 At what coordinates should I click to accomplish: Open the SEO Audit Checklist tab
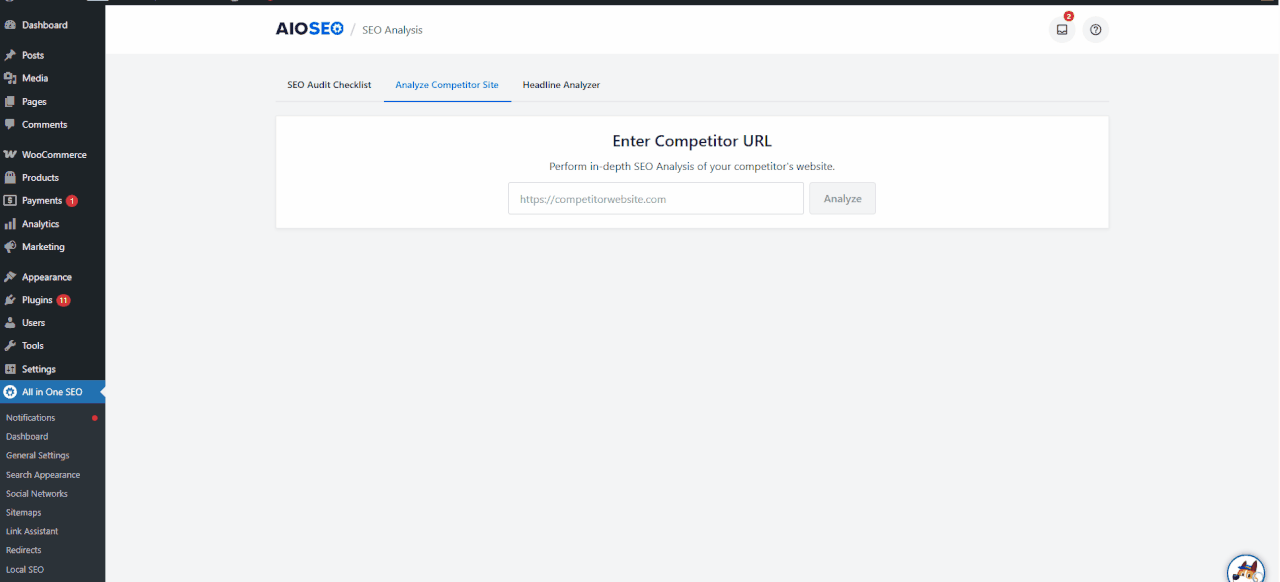point(329,85)
